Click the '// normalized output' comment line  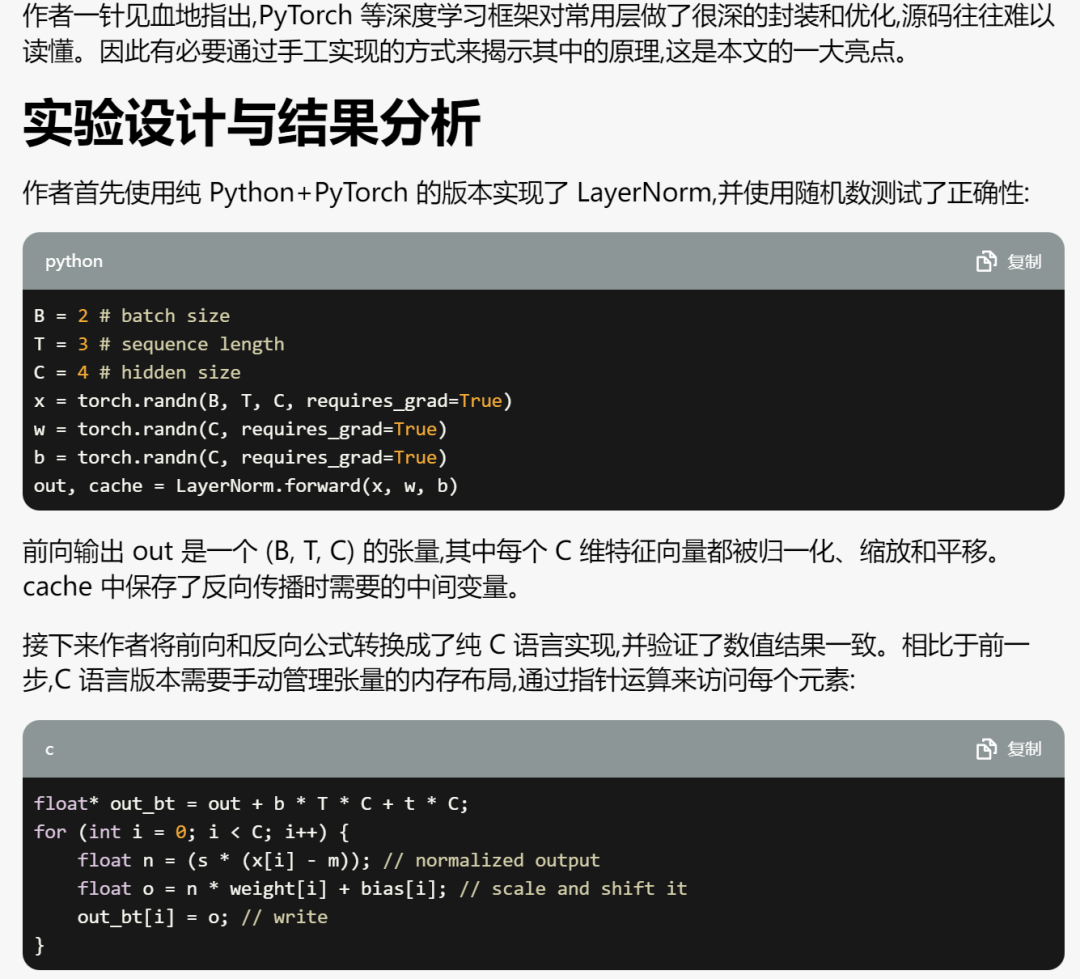339,860
